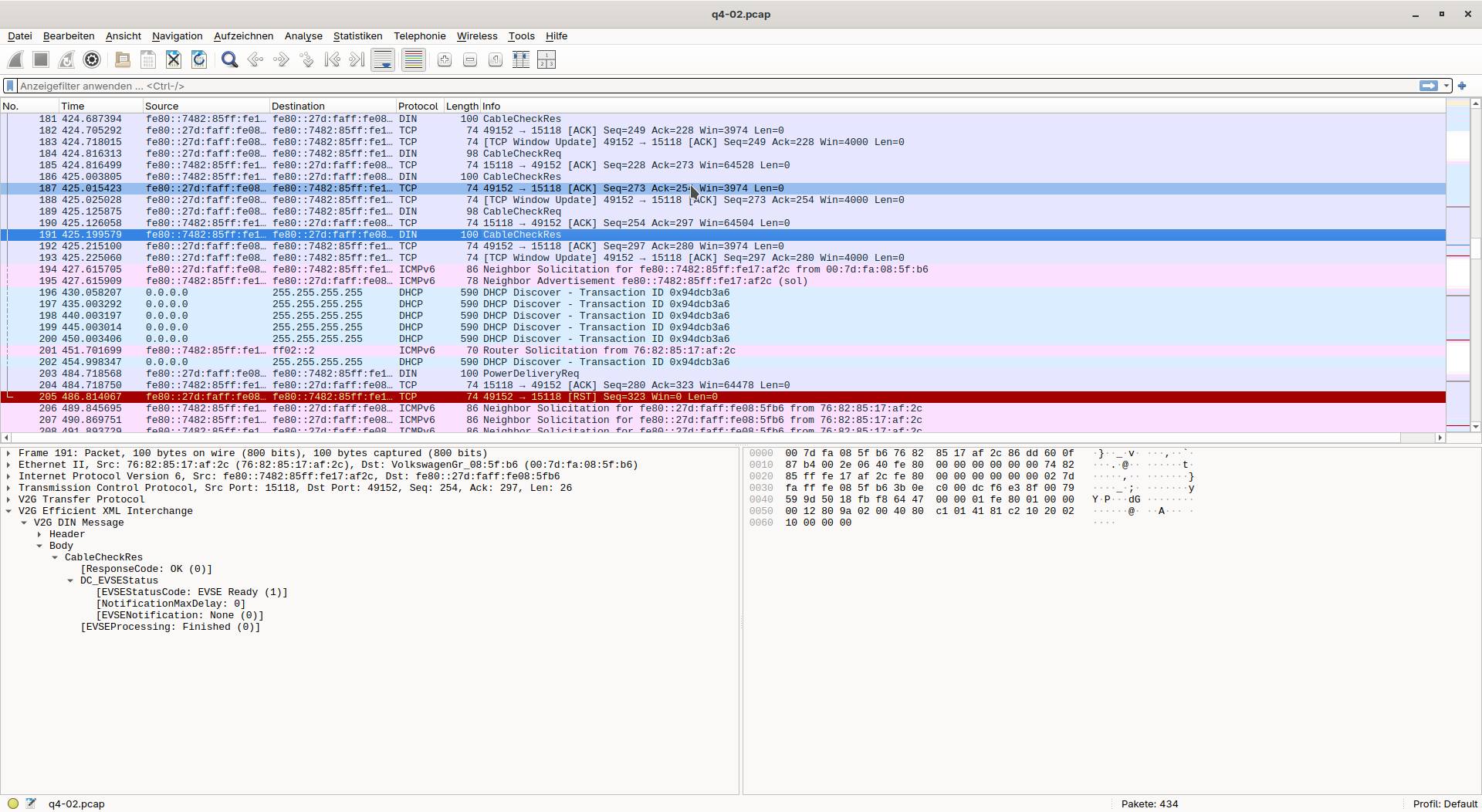
Task: Click the Profil: Default status text
Action: tap(1444, 804)
